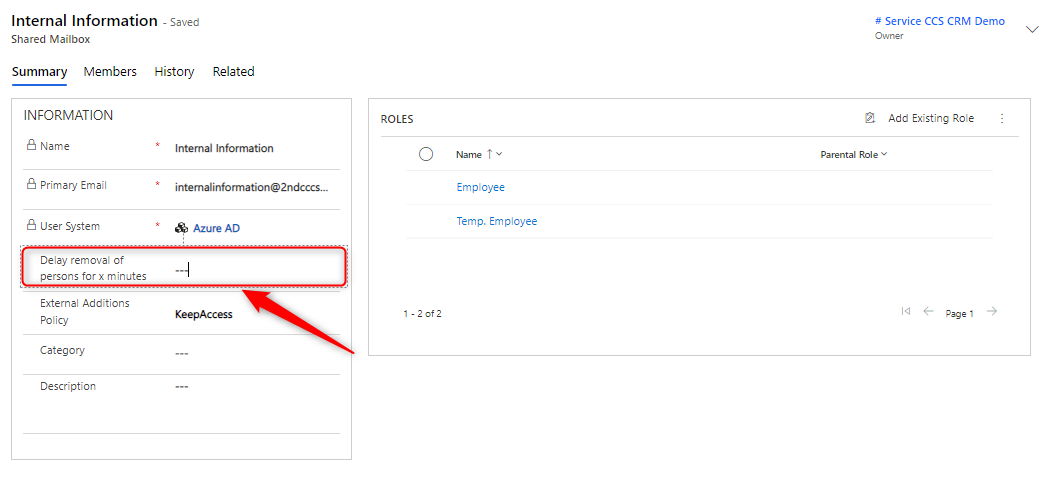1056x482 pixels.
Task: Open the Roles grid more options menu
Action: 1002,118
